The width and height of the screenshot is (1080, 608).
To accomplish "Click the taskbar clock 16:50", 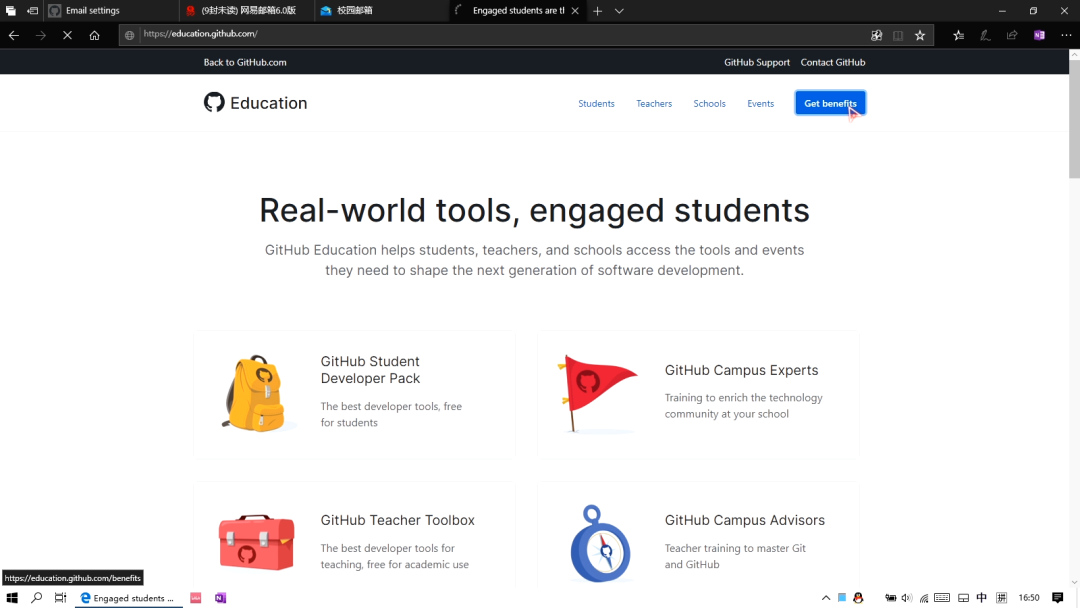I will coord(1029,598).
